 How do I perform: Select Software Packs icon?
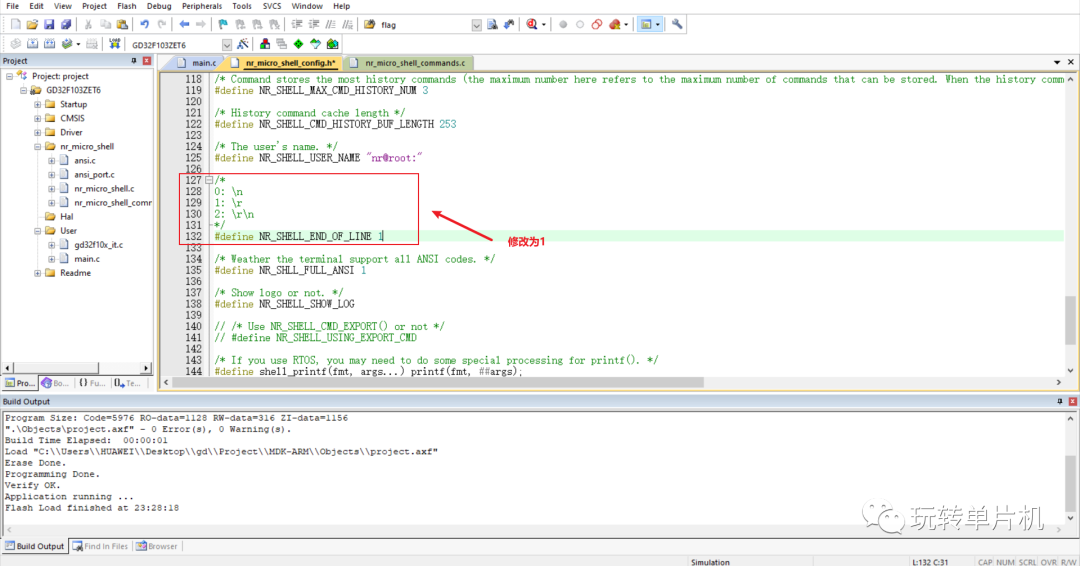[315, 44]
